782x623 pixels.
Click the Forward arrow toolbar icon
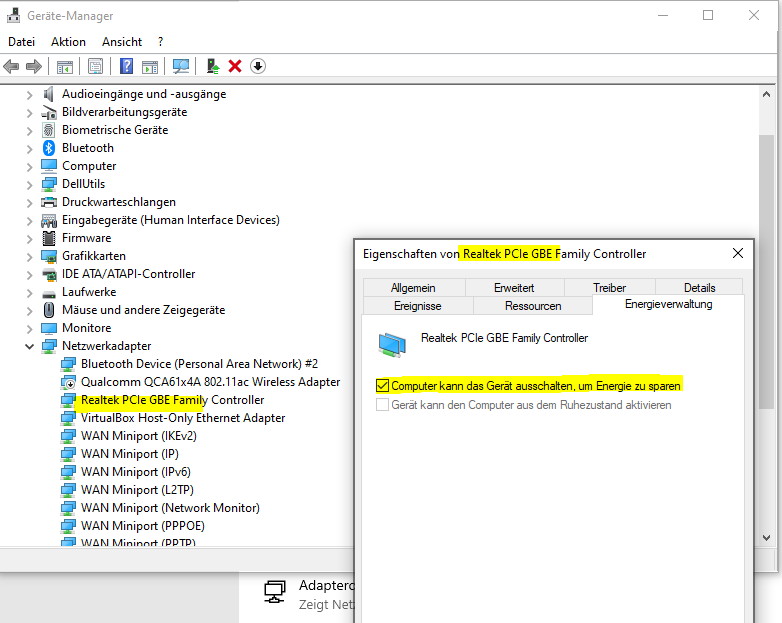click(x=34, y=66)
